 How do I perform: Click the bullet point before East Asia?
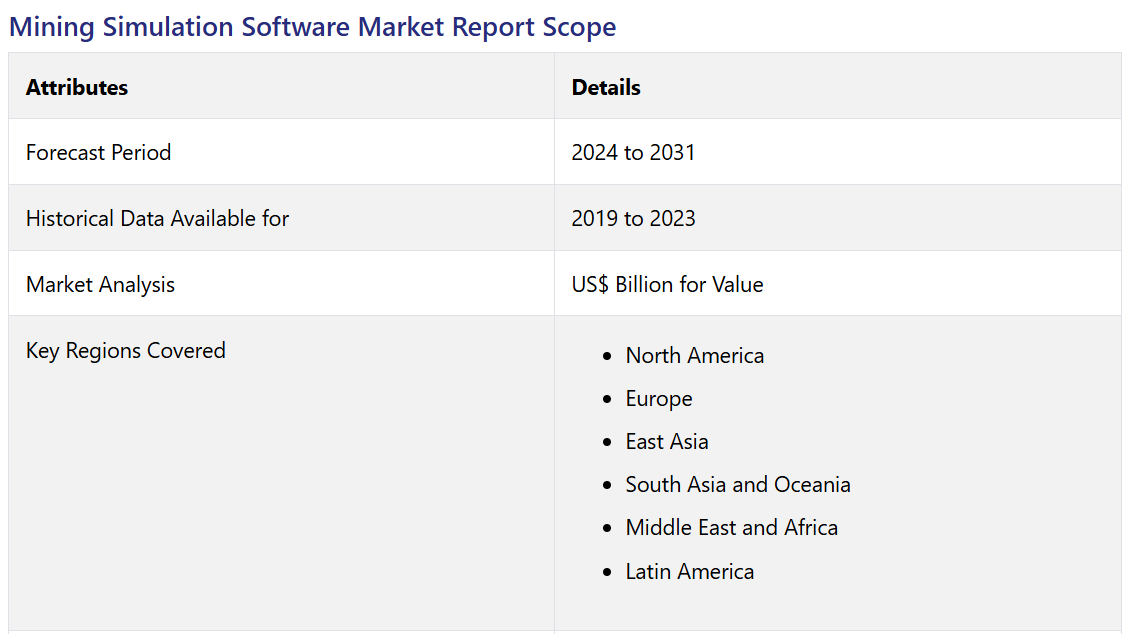pos(607,443)
